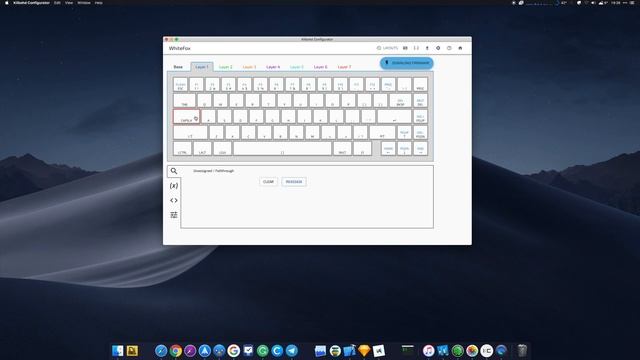This screenshot has width=640, height=360.
Task: Open the View menu in menu bar
Action: (69, 3)
